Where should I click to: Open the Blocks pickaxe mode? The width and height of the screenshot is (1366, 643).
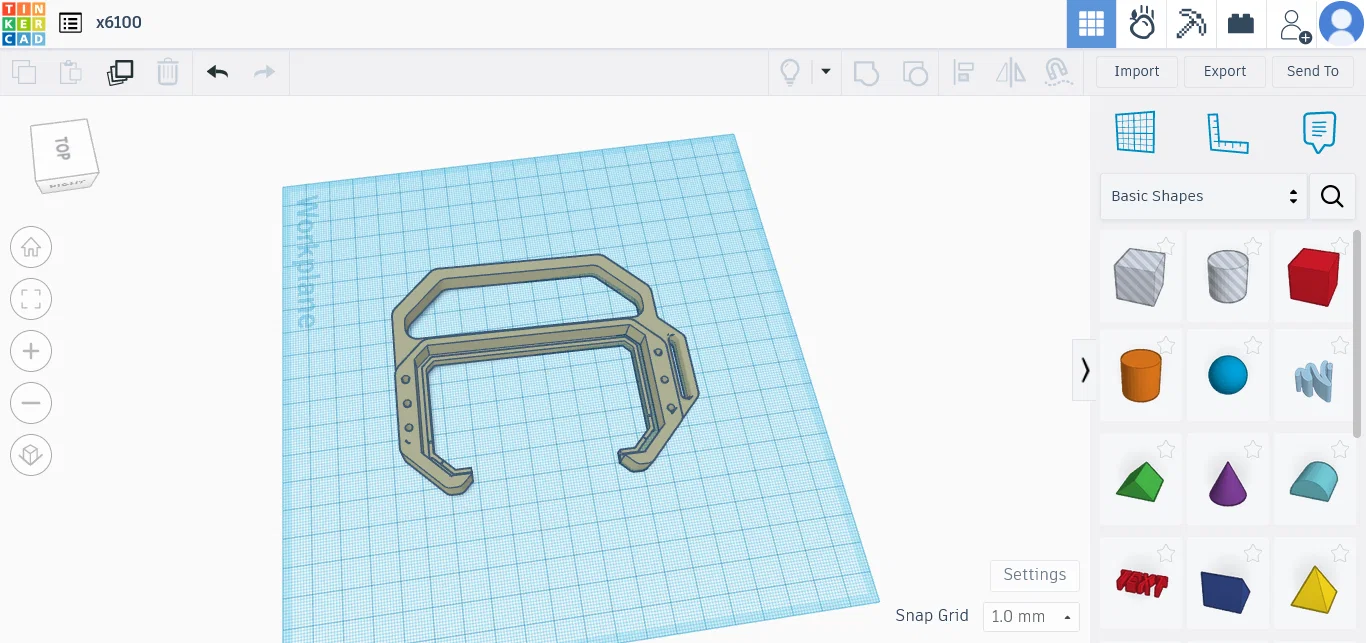(x=1192, y=24)
